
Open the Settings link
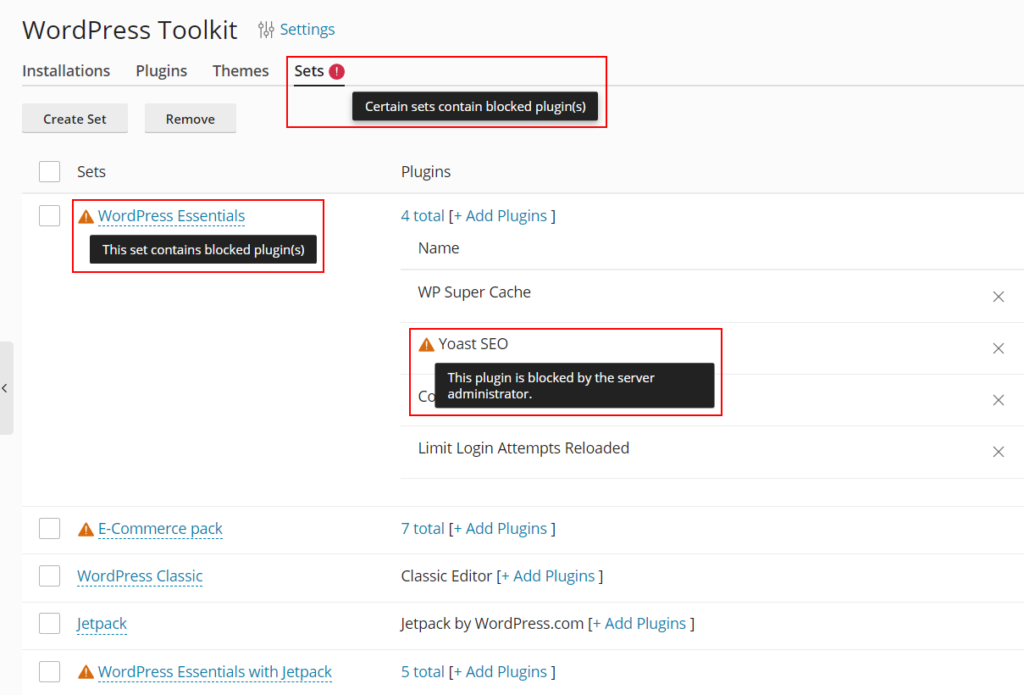(307, 29)
